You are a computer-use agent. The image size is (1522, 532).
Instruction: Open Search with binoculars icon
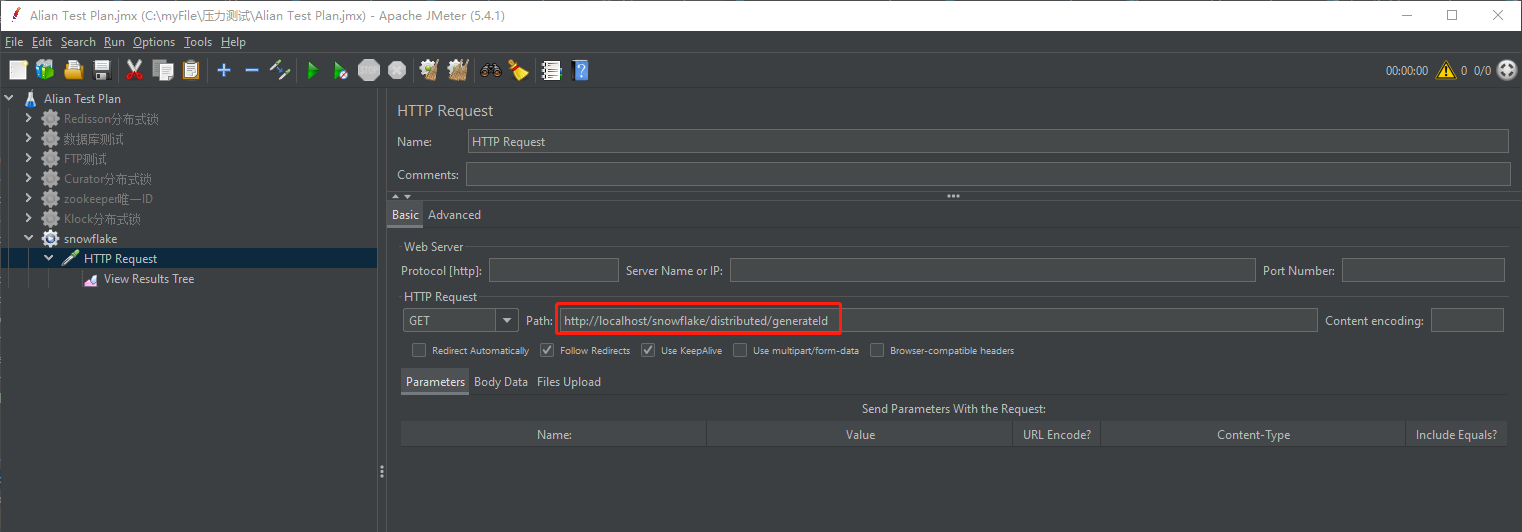pos(491,70)
